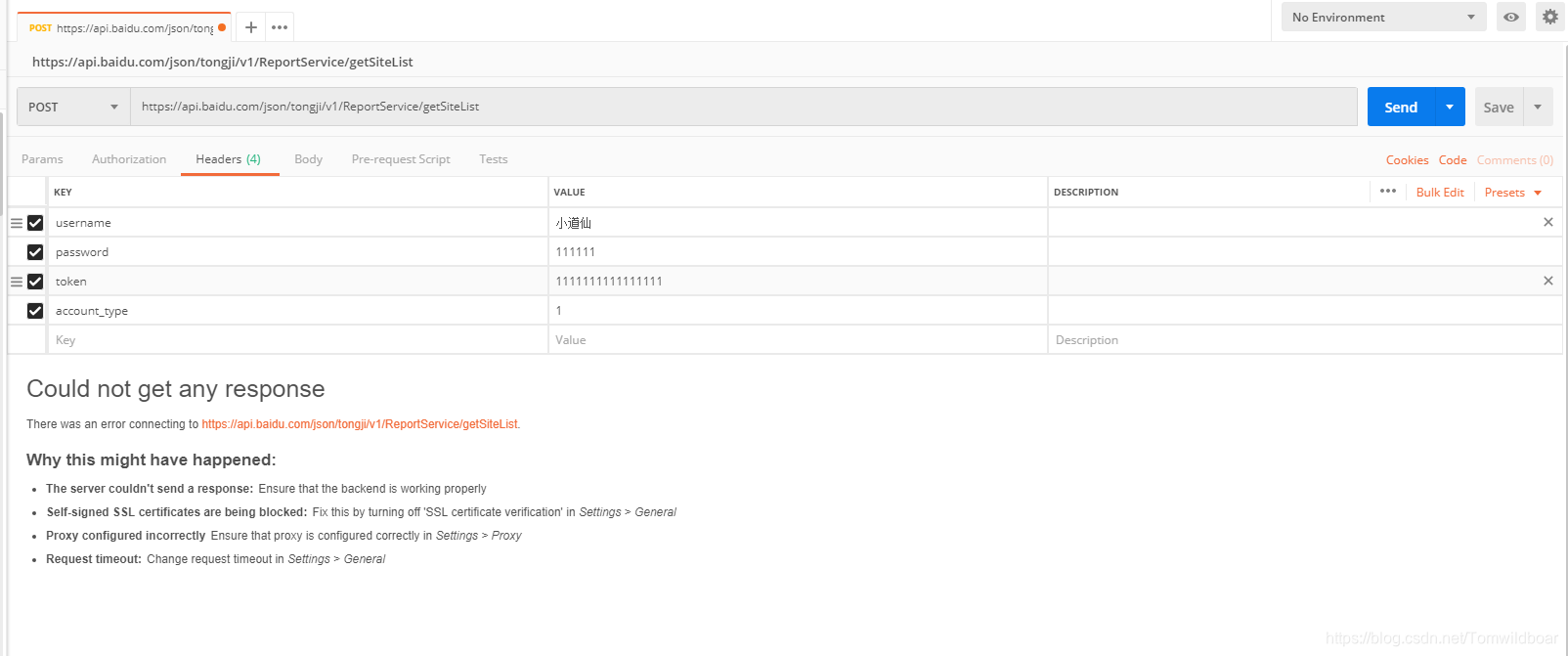Open the getSiteList URL link in error message
1568x656 pixels.
coord(361,424)
